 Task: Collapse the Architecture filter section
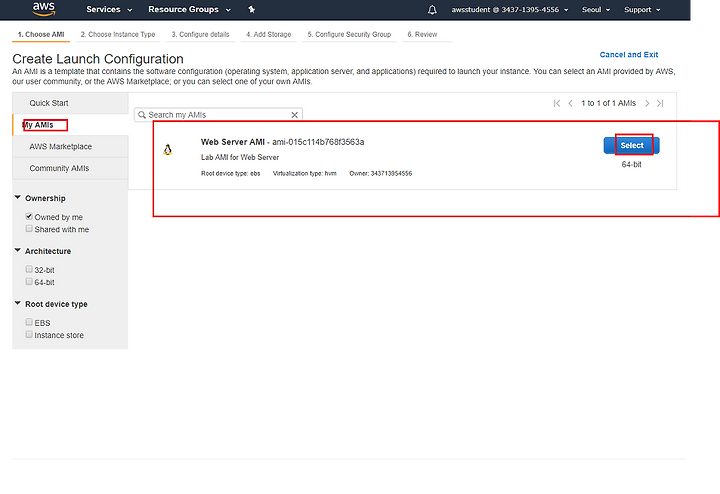point(17,250)
